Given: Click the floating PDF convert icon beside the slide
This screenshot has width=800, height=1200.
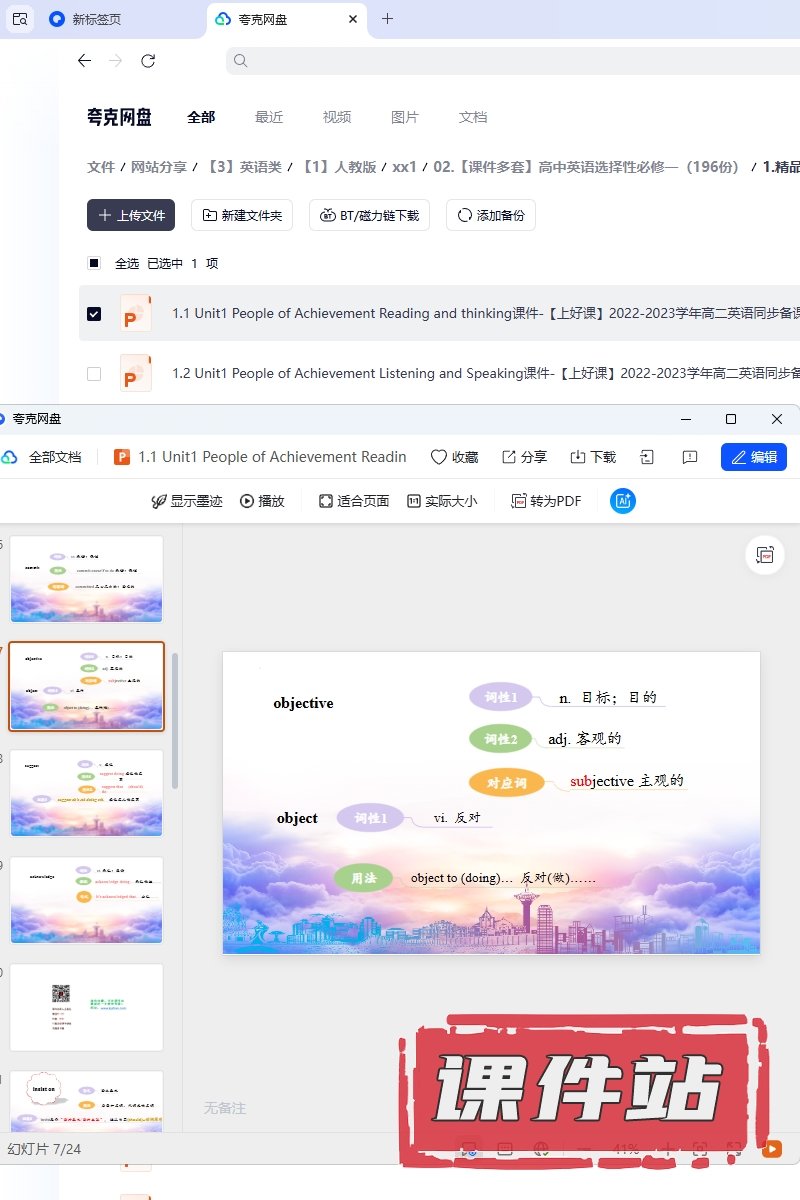Looking at the screenshot, I should pos(765,555).
